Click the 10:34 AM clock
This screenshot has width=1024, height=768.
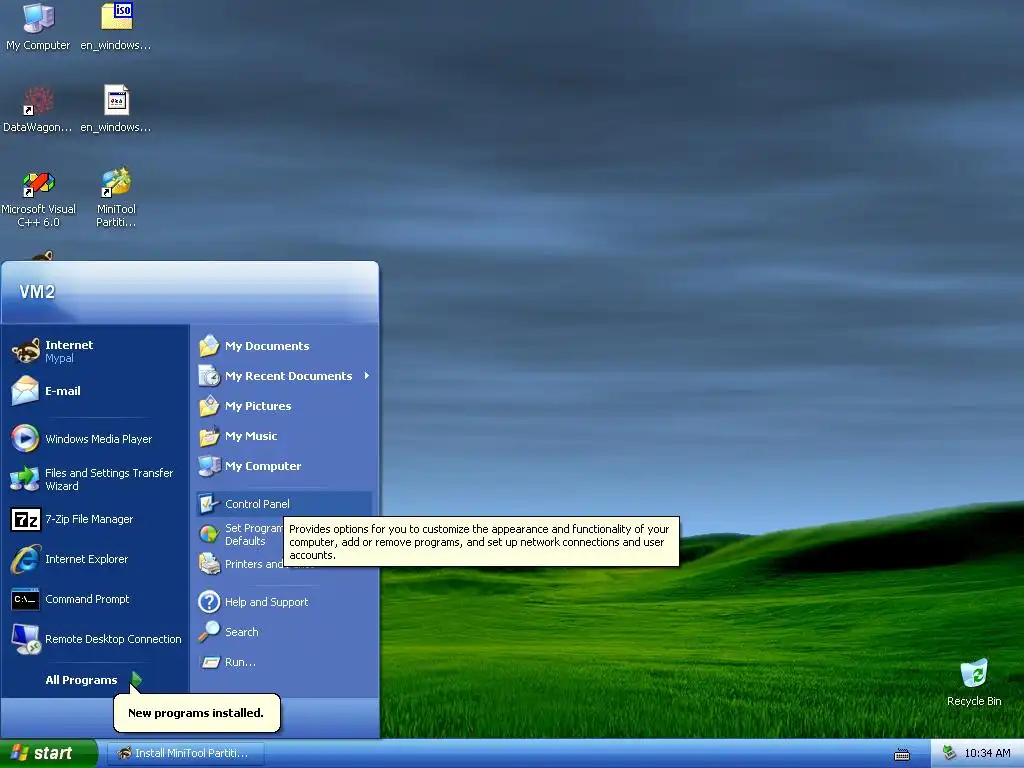[987, 753]
